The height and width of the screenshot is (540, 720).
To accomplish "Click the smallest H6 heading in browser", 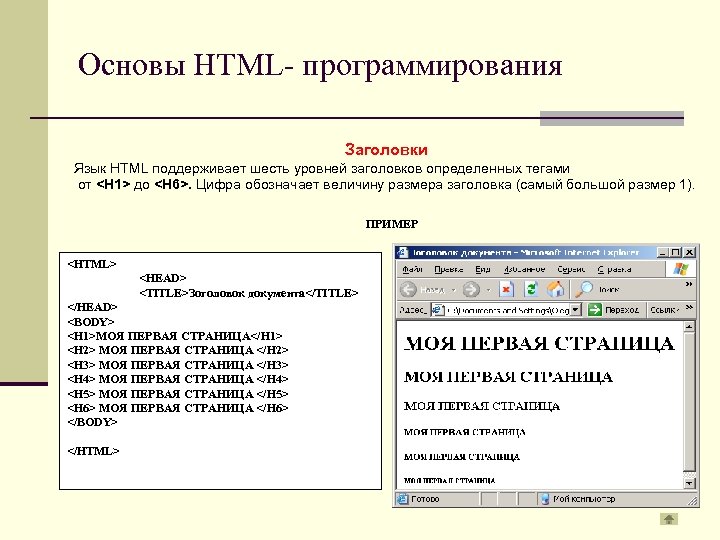I will (450, 481).
